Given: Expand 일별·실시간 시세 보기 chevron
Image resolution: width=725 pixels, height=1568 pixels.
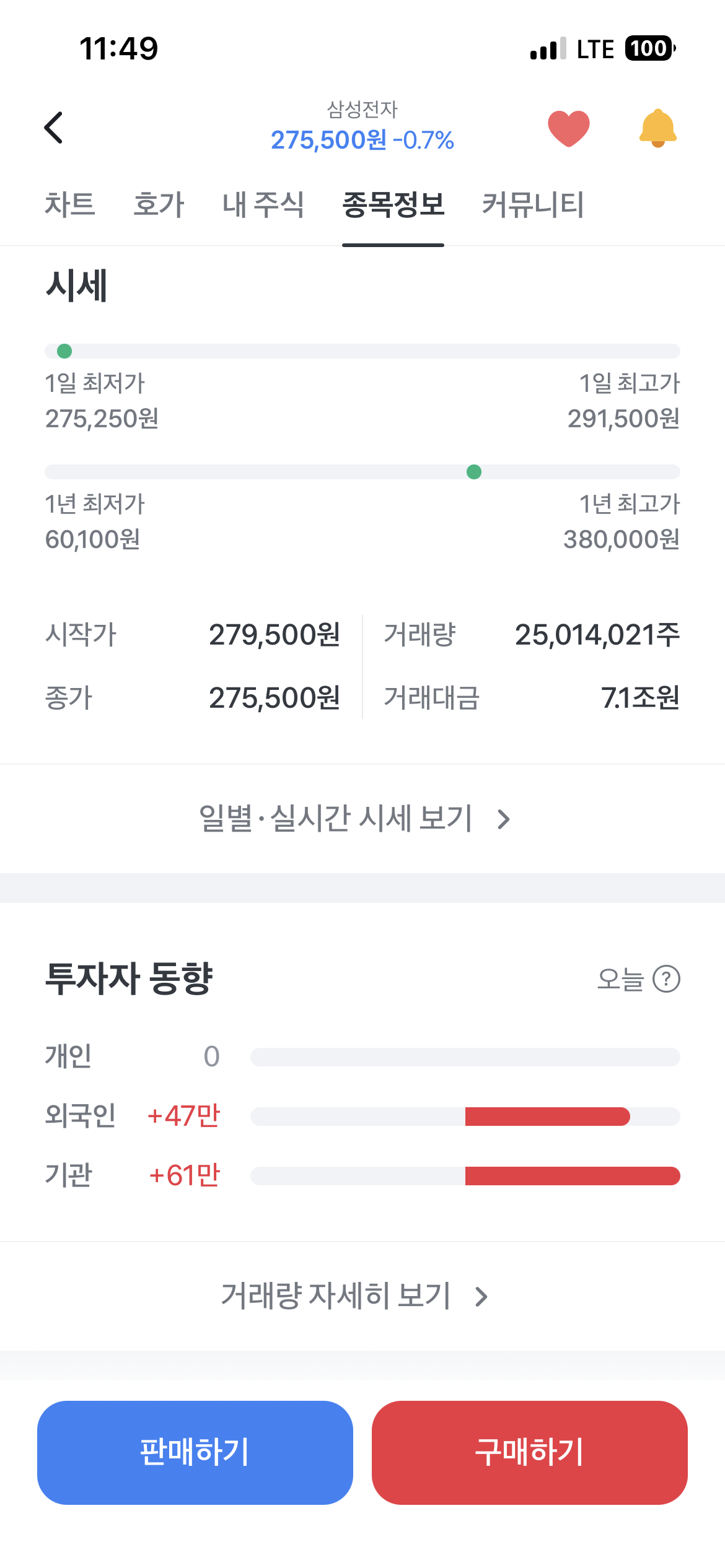Looking at the screenshot, I should click(504, 819).
